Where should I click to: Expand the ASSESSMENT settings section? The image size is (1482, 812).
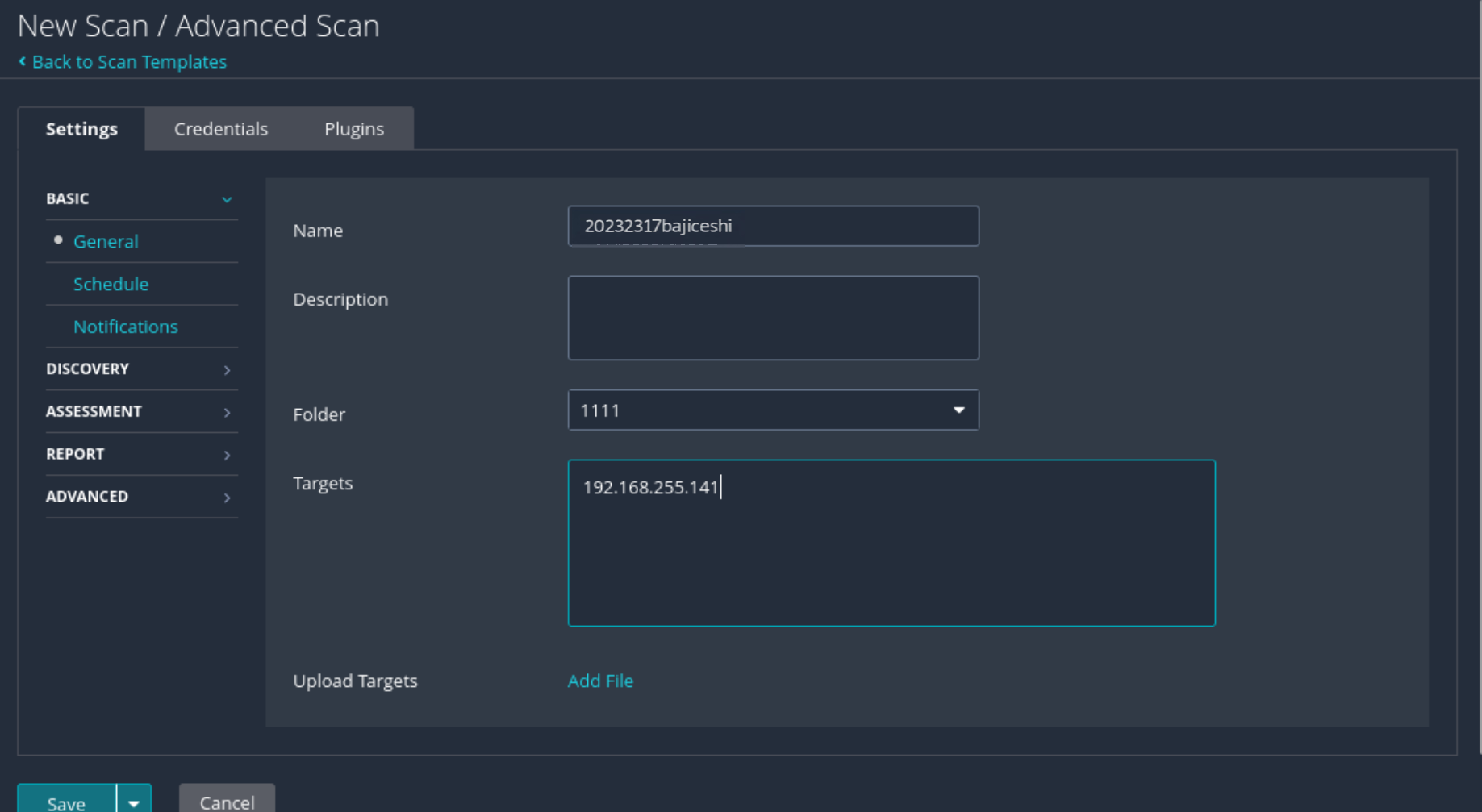227,412
